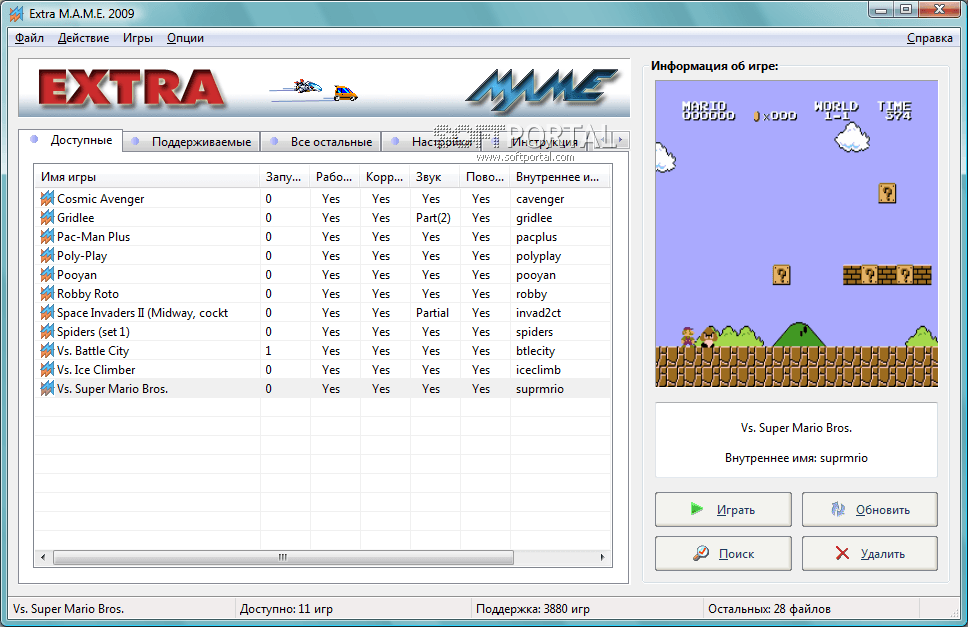Click the right arrow of horizontal scrollbar
968x627 pixels.
(603, 557)
